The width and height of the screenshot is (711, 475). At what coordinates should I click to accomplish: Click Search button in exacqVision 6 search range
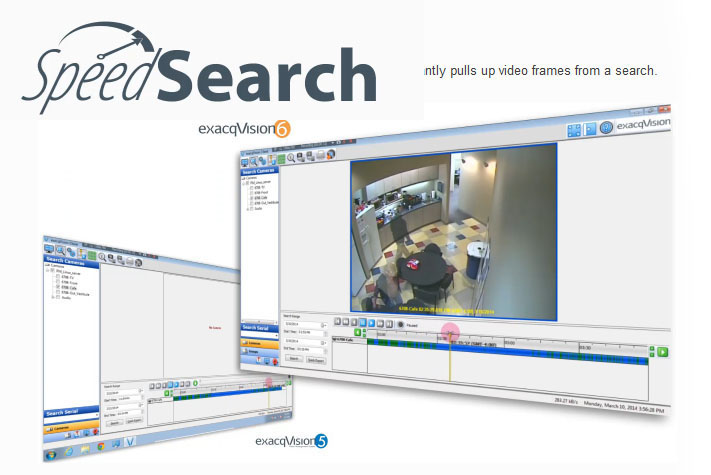click(x=294, y=359)
